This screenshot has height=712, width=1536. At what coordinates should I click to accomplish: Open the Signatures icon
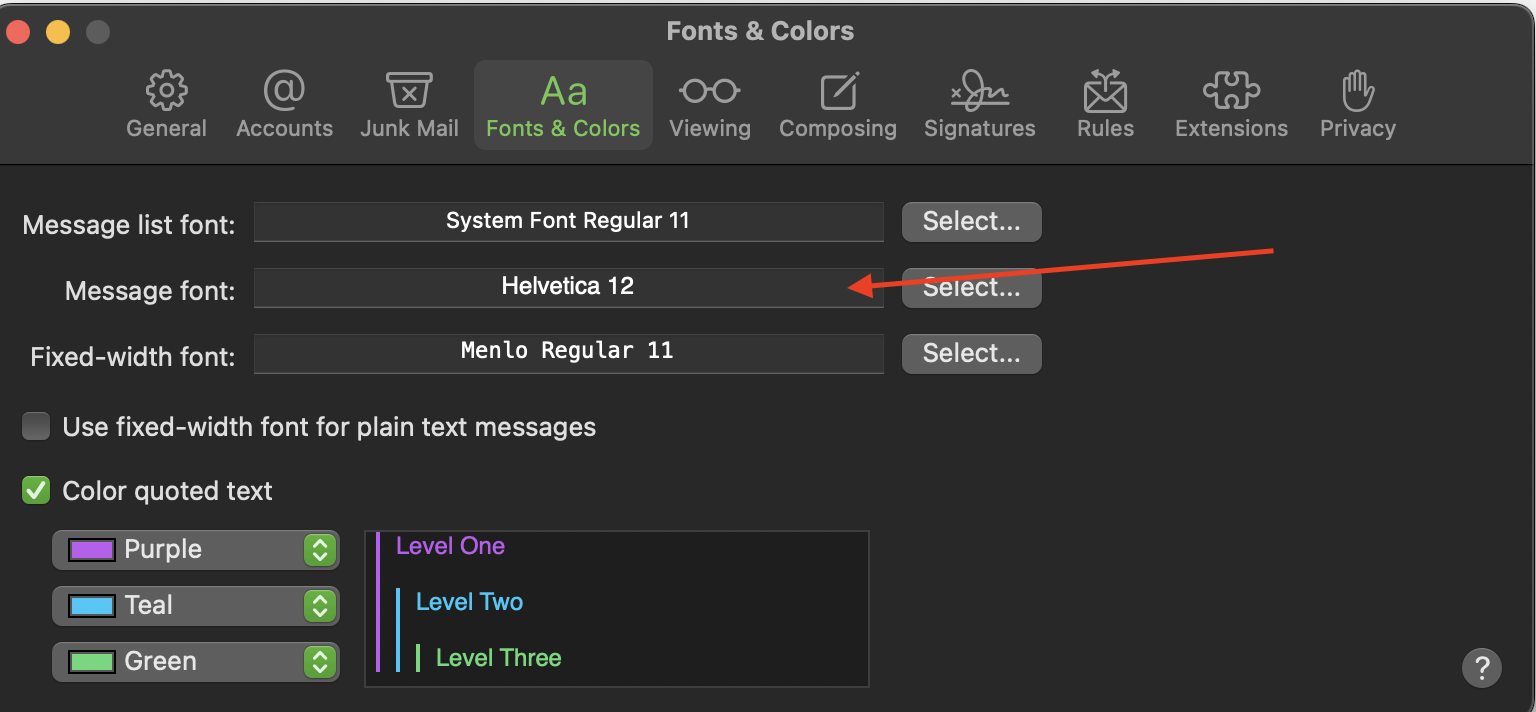[979, 92]
